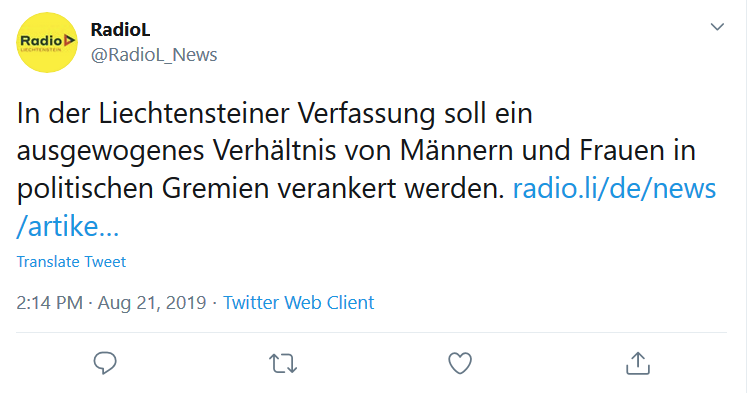748x393 pixels.
Task: Click Translate Tweet
Action: pos(71,261)
